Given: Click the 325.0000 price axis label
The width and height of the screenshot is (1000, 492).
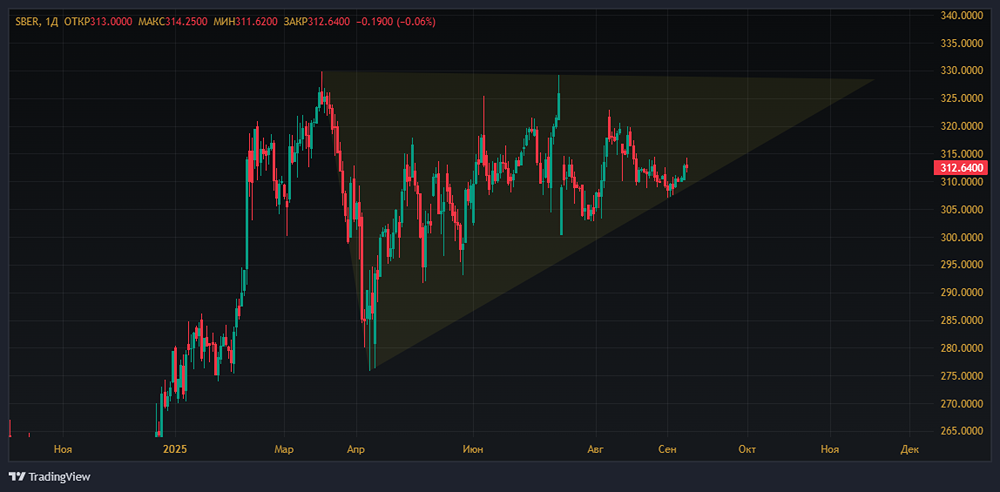Looking at the screenshot, I should click(963, 98).
